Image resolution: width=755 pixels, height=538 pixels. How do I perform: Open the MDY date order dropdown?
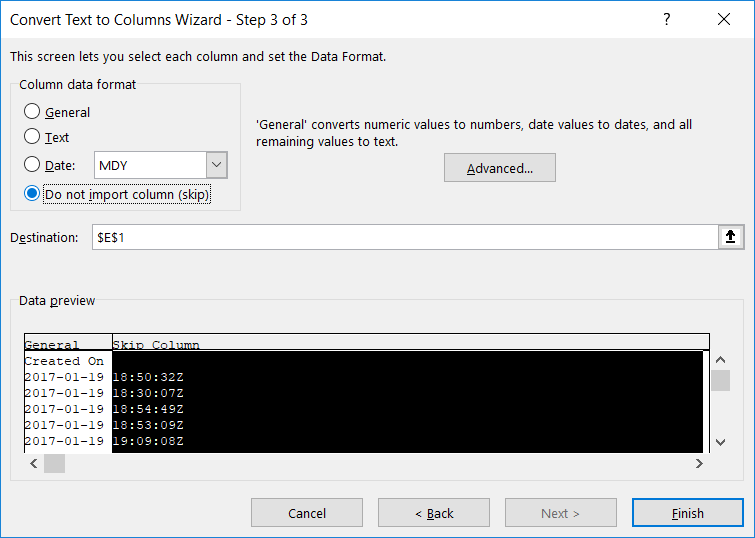(x=217, y=165)
